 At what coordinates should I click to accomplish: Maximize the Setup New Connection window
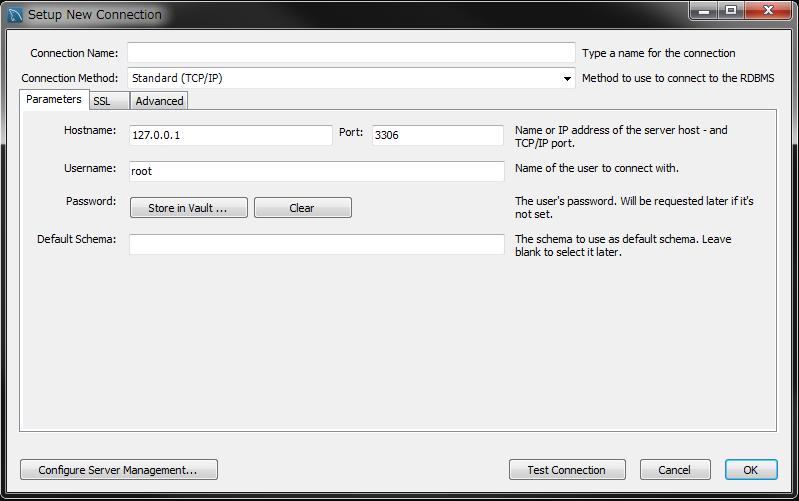[731, 11]
